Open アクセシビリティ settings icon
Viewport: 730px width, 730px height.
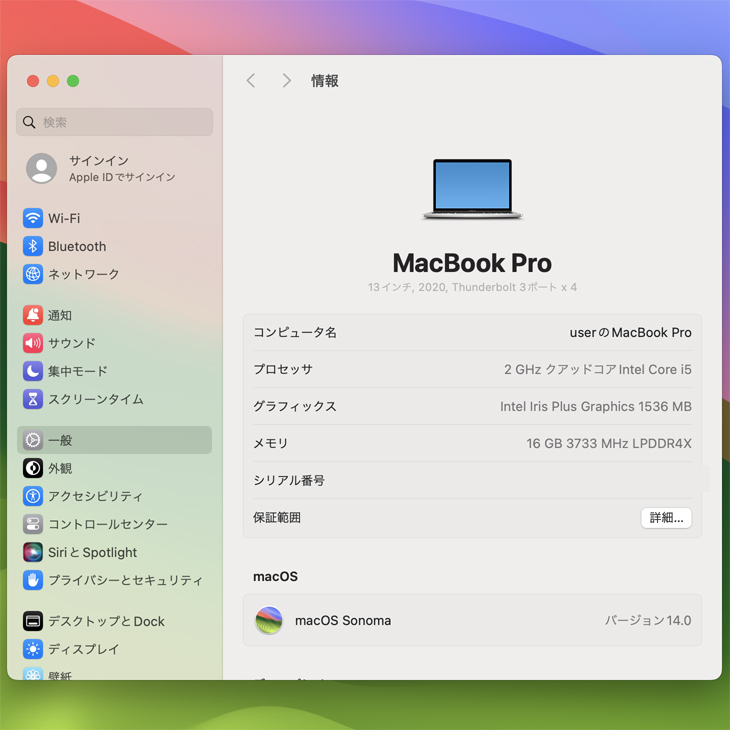click(x=33, y=496)
